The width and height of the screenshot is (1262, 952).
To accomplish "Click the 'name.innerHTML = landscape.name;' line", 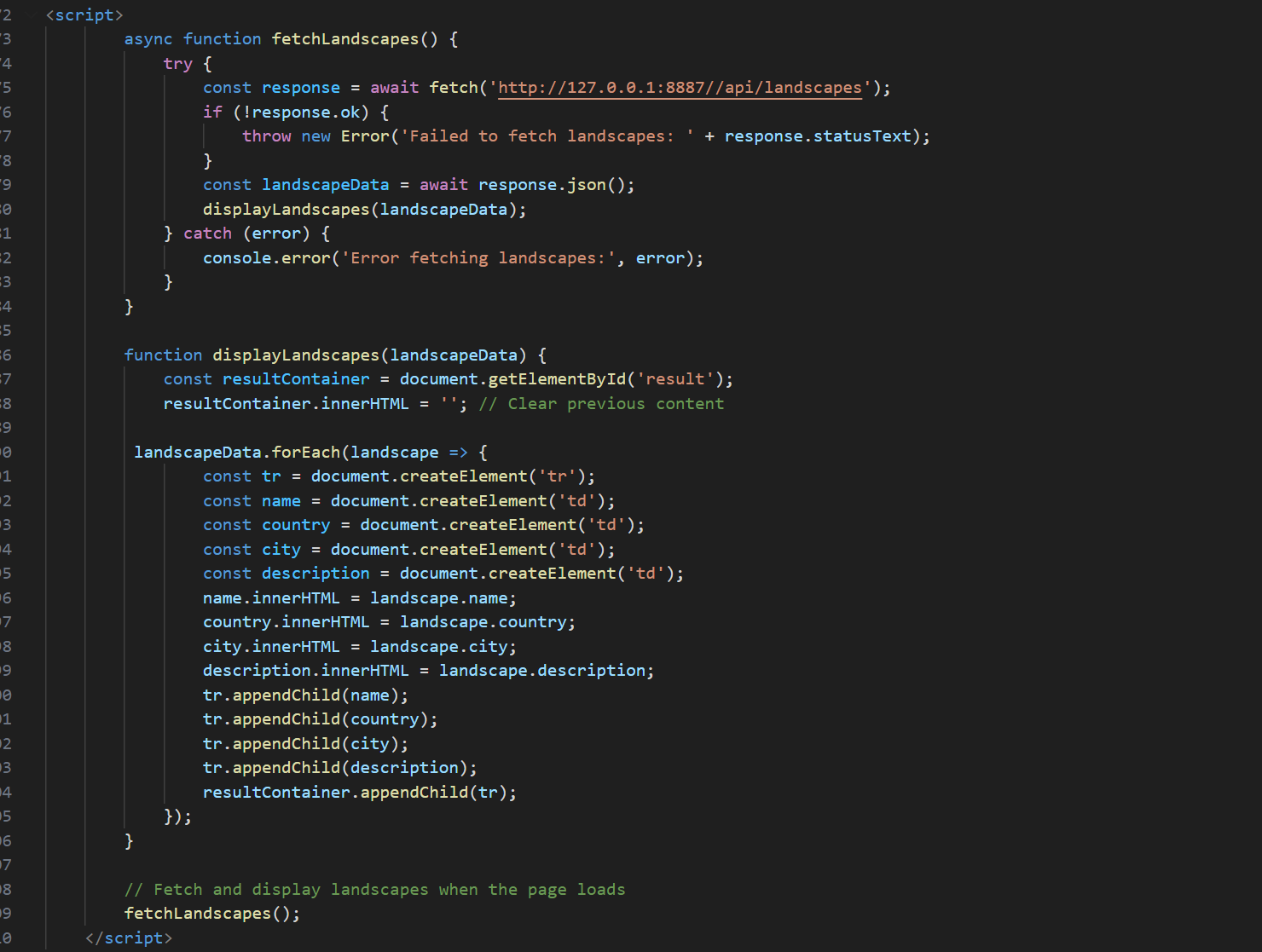I will 360,598.
